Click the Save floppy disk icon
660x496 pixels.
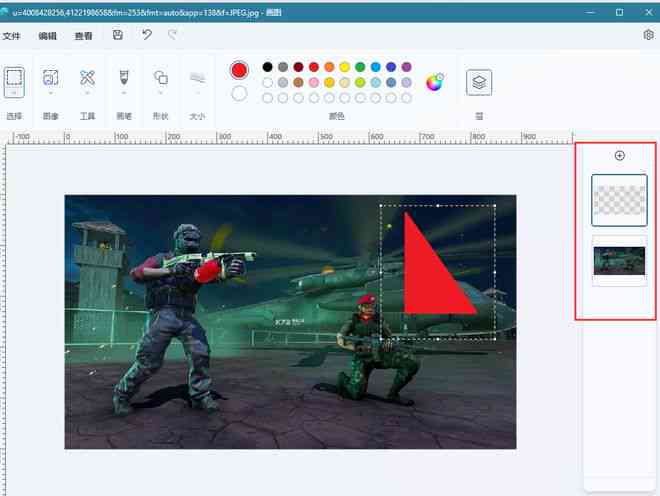[118, 35]
